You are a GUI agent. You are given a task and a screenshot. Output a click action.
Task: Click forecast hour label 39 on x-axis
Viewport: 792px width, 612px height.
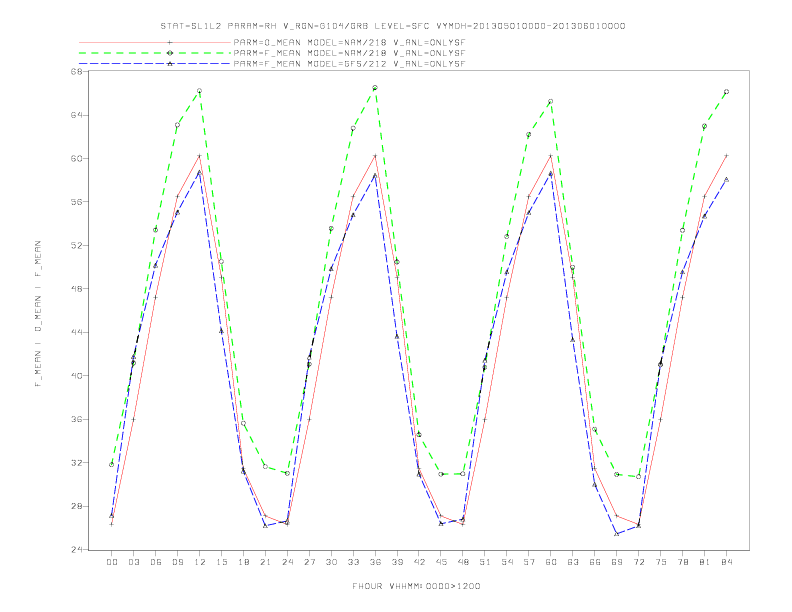click(x=397, y=562)
